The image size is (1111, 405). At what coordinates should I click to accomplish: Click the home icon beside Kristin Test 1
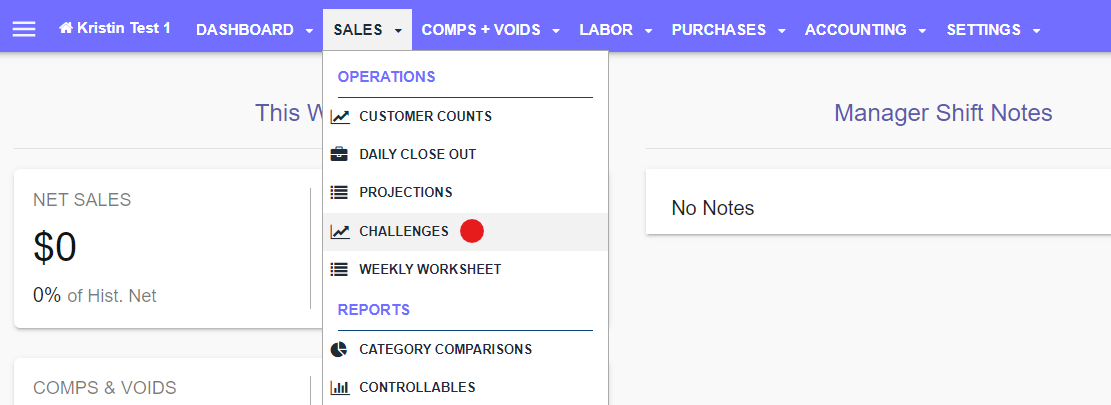pos(66,28)
